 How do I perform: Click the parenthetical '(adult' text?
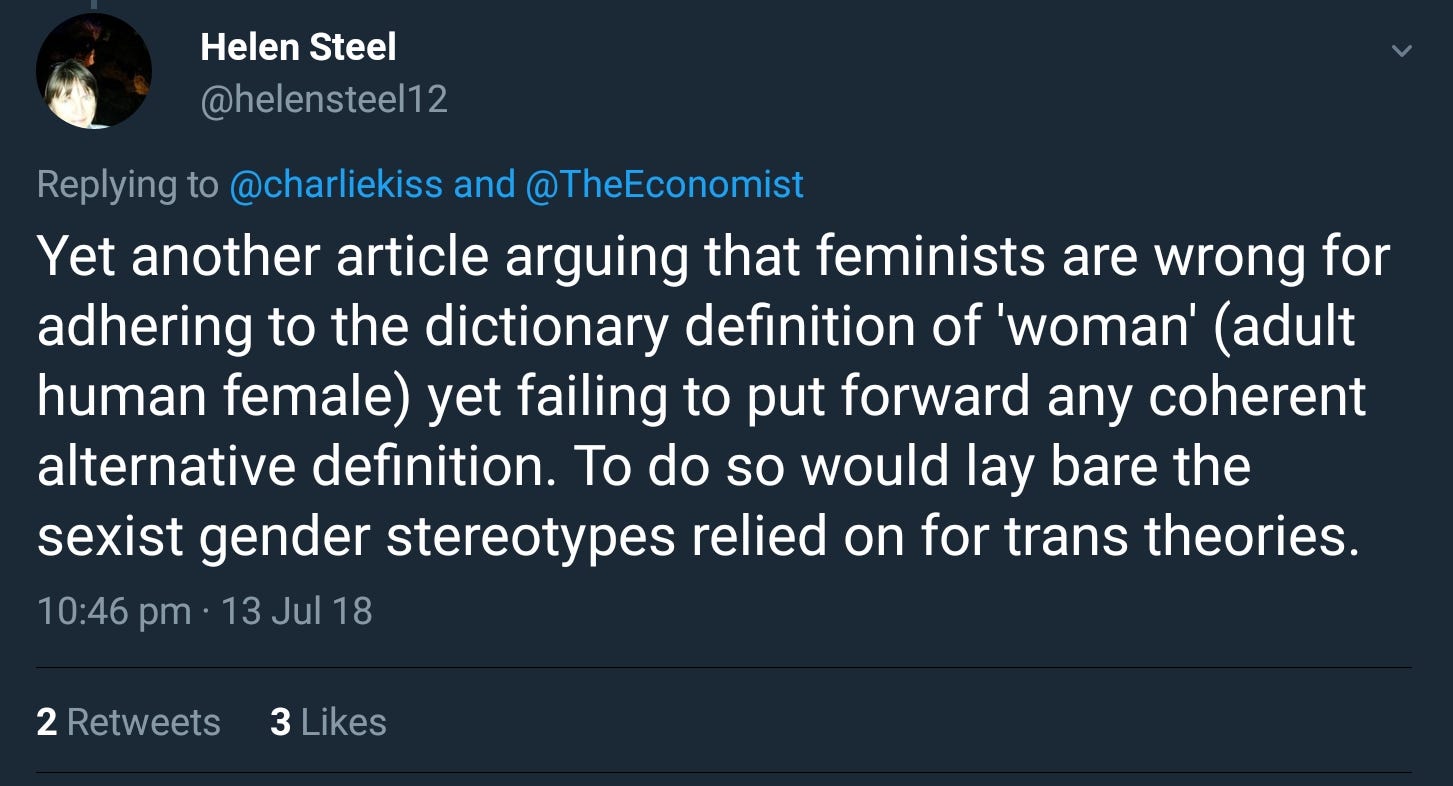pyautogui.click(x=1284, y=327)
